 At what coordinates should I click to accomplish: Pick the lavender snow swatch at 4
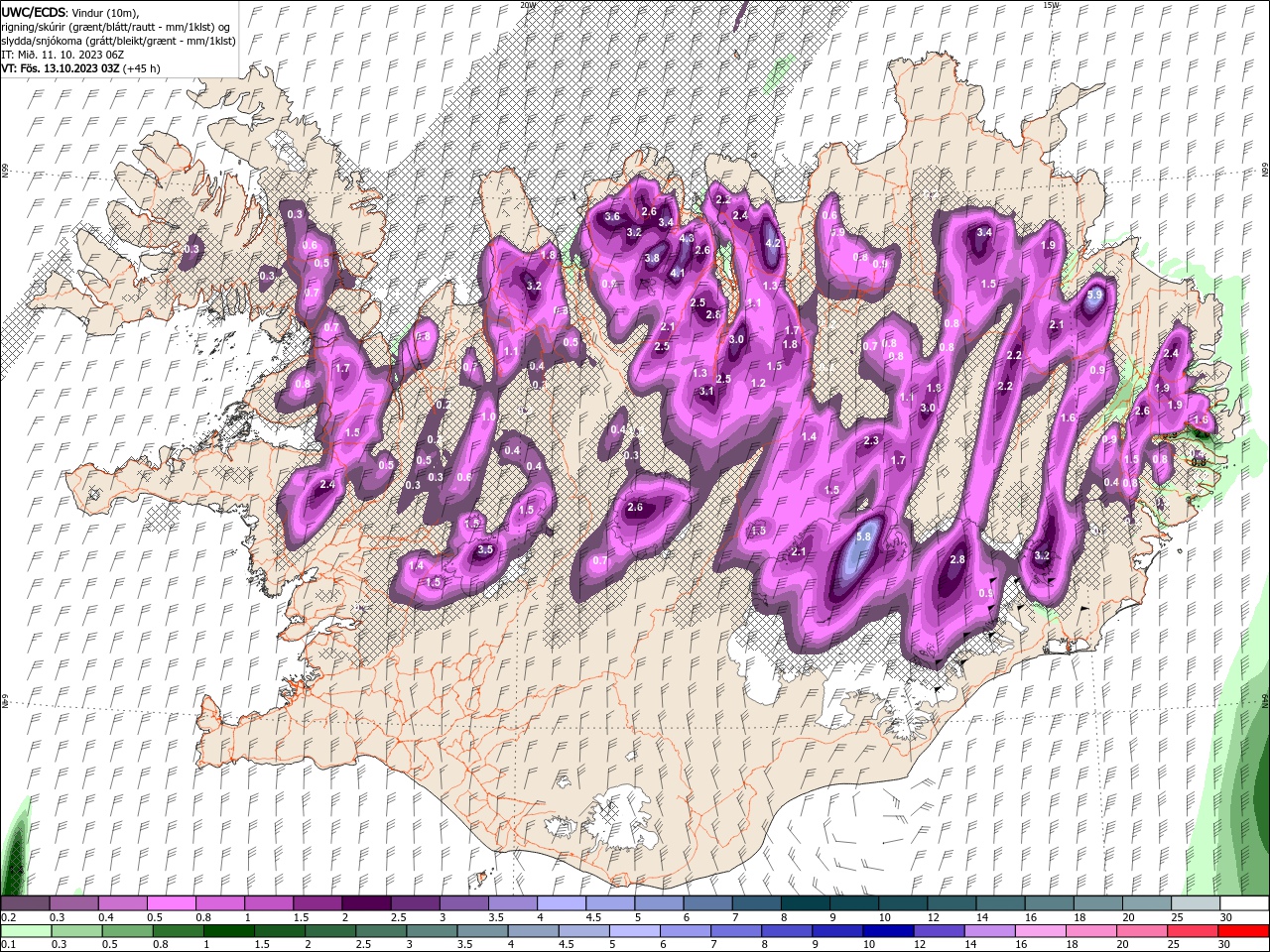click(x=562, y=903)
